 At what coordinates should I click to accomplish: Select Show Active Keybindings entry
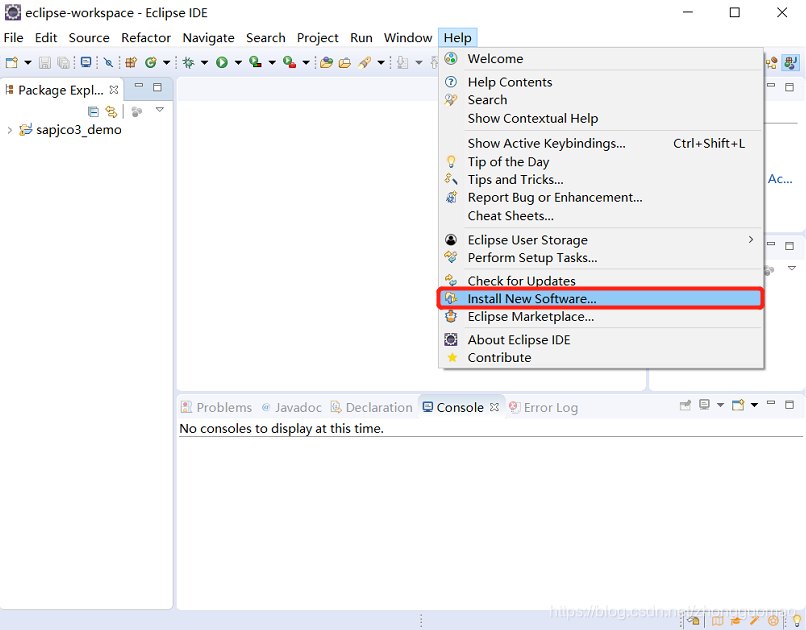click(601, 143)
